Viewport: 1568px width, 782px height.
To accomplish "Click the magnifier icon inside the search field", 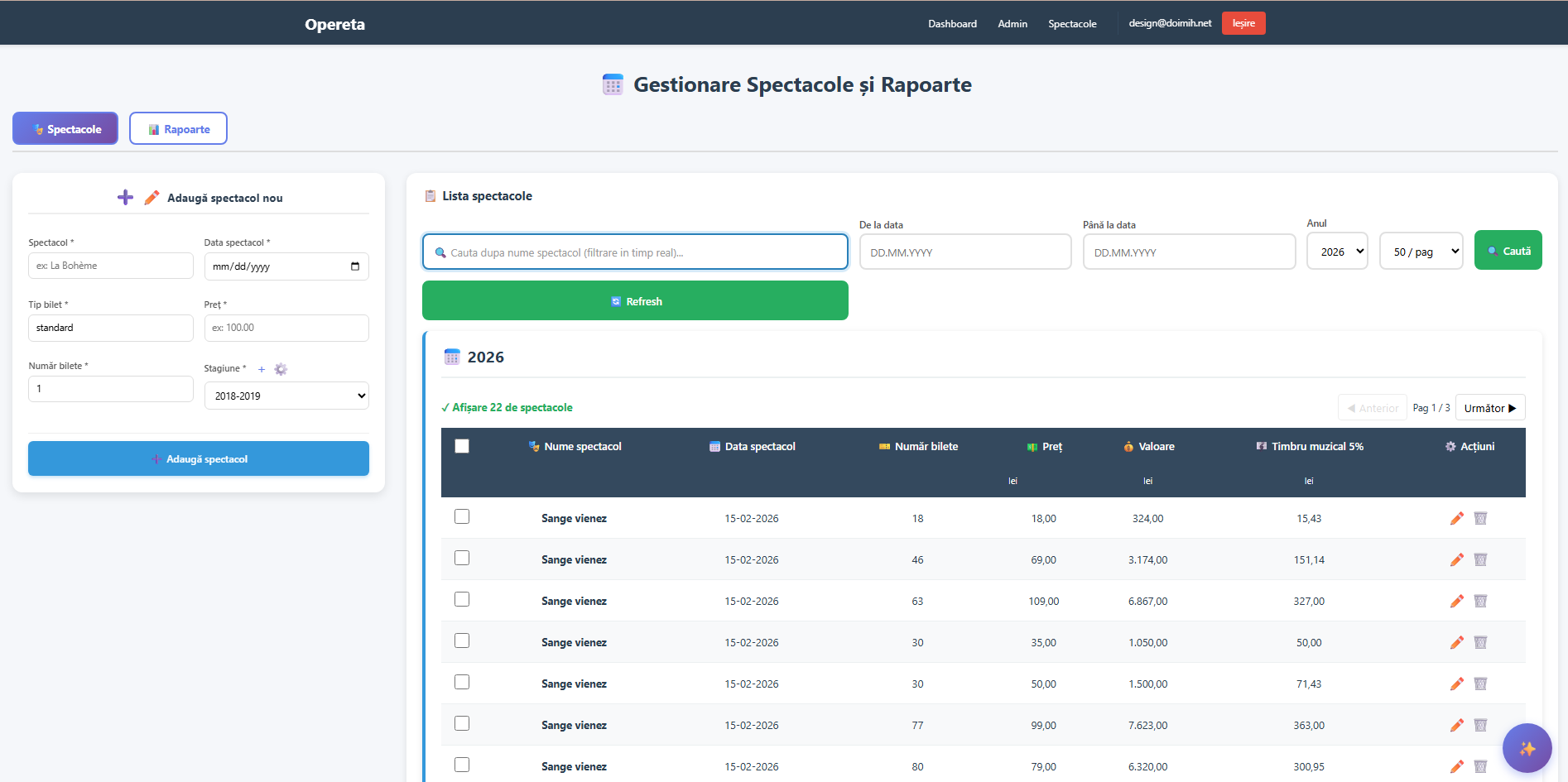I will 441,252.
